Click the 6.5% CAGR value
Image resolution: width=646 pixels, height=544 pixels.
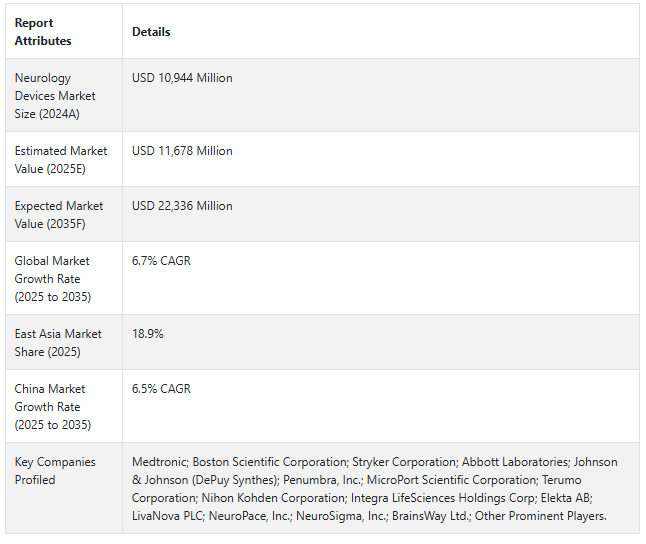[161, 389]
